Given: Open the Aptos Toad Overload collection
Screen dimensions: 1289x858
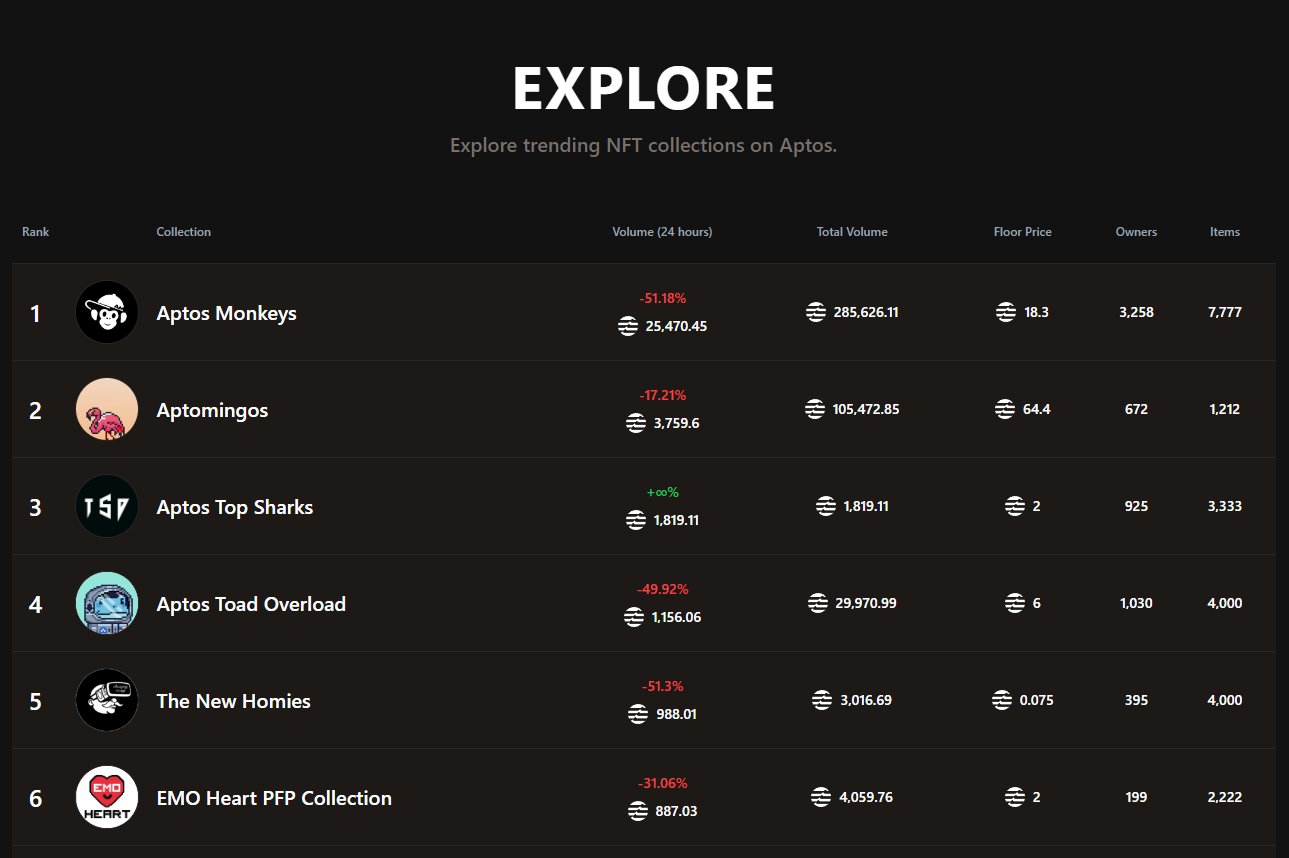Looking at the screenshot, I should pos(251,604).
